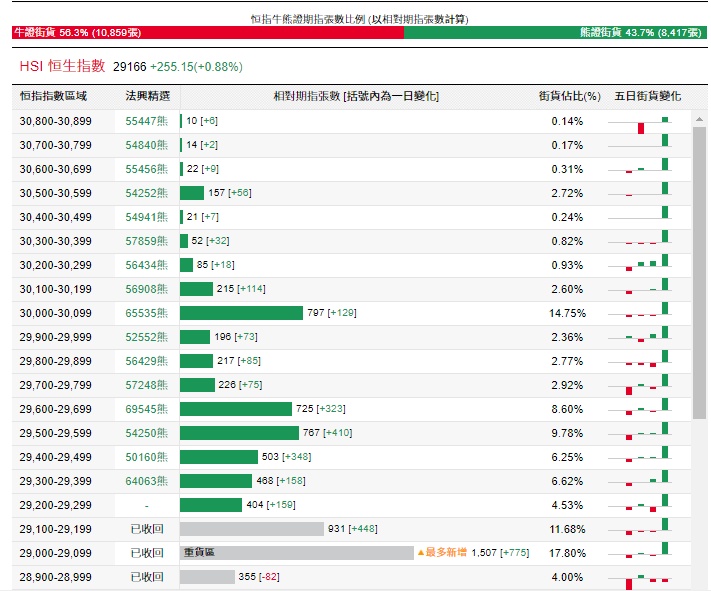This screenshot has width=711, height=591.
Task: Click the green bar showing 767 [+410]
Action: pyautogui.click(x=239, y=433)
